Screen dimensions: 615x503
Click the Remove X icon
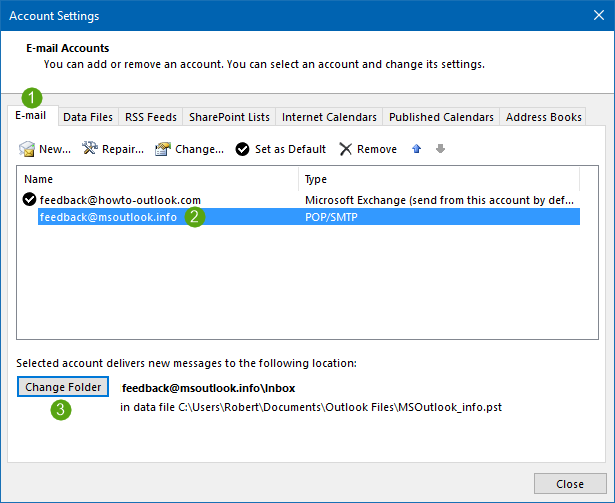pyautogui.click(x=346, y=149)
